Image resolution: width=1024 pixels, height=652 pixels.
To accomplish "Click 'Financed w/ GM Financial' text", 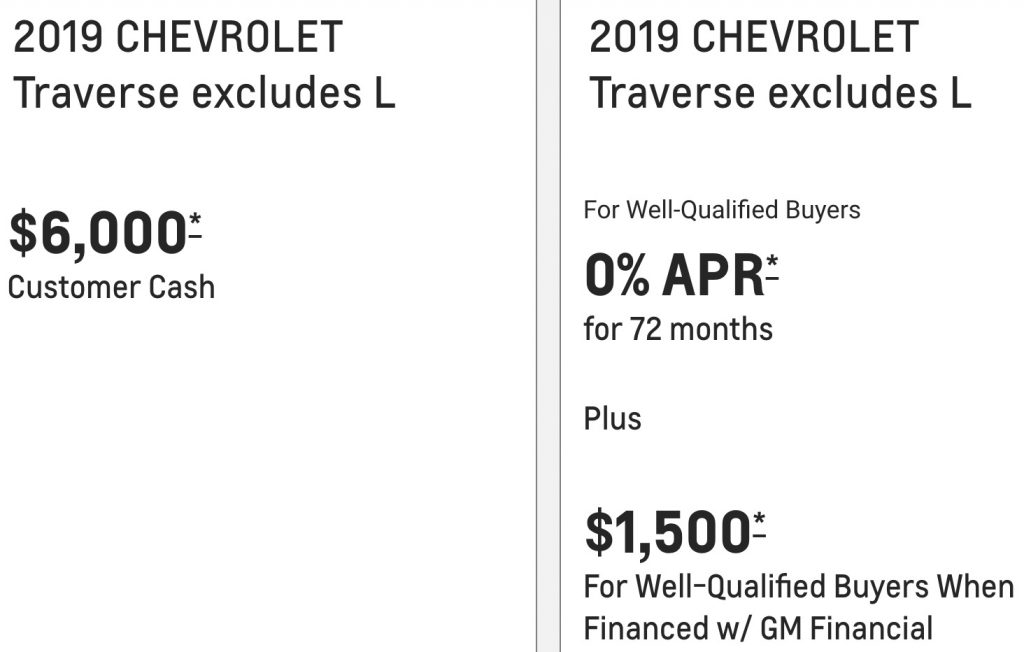I will point(758,628).
